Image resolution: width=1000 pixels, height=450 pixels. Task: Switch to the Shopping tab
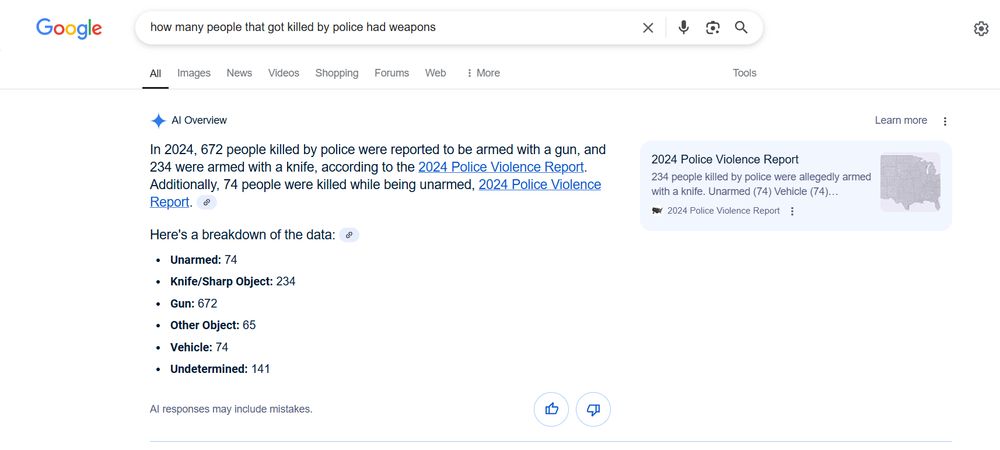[x=337, y=73]
